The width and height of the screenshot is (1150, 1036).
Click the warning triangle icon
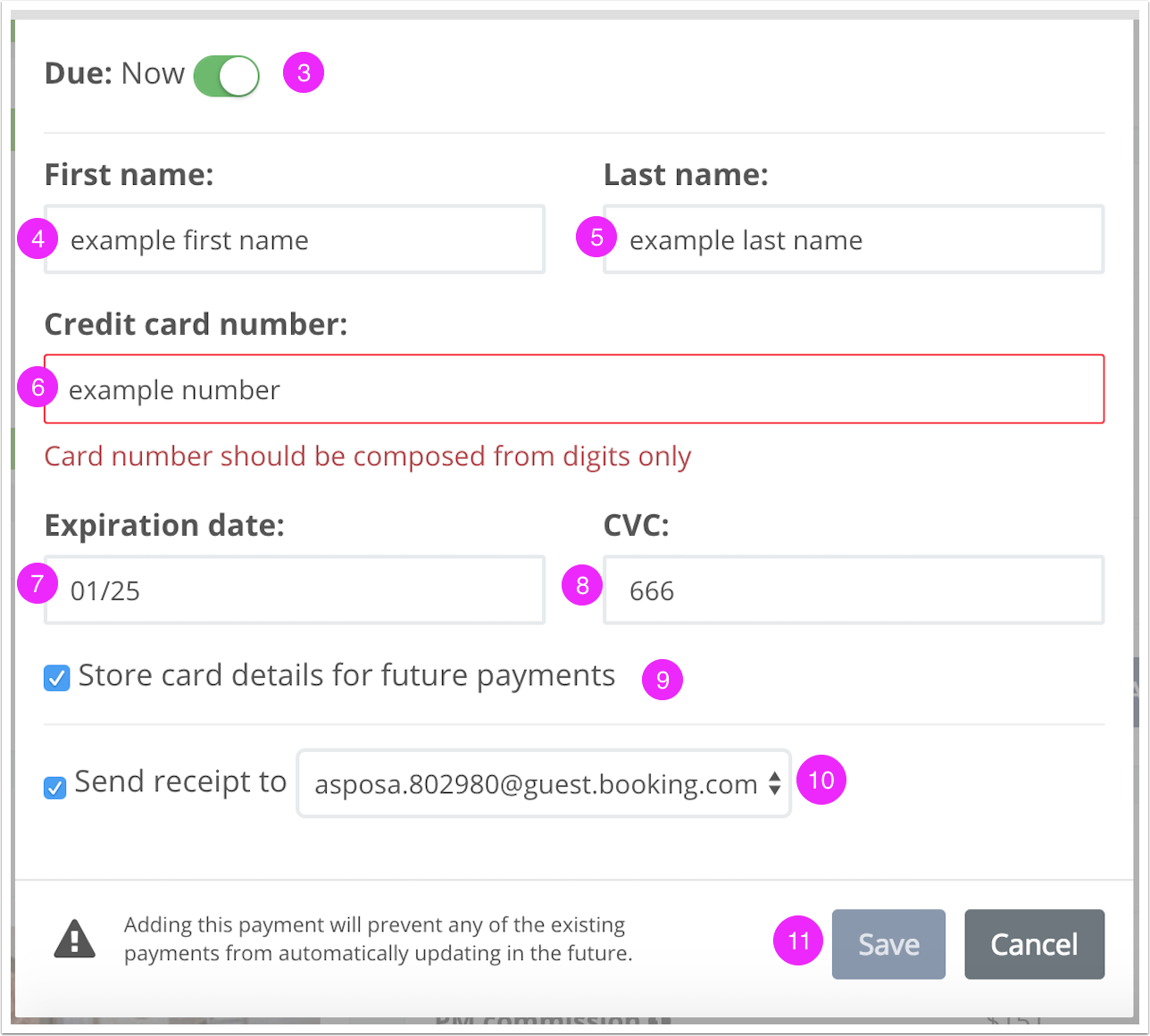(x=75, y=940)
